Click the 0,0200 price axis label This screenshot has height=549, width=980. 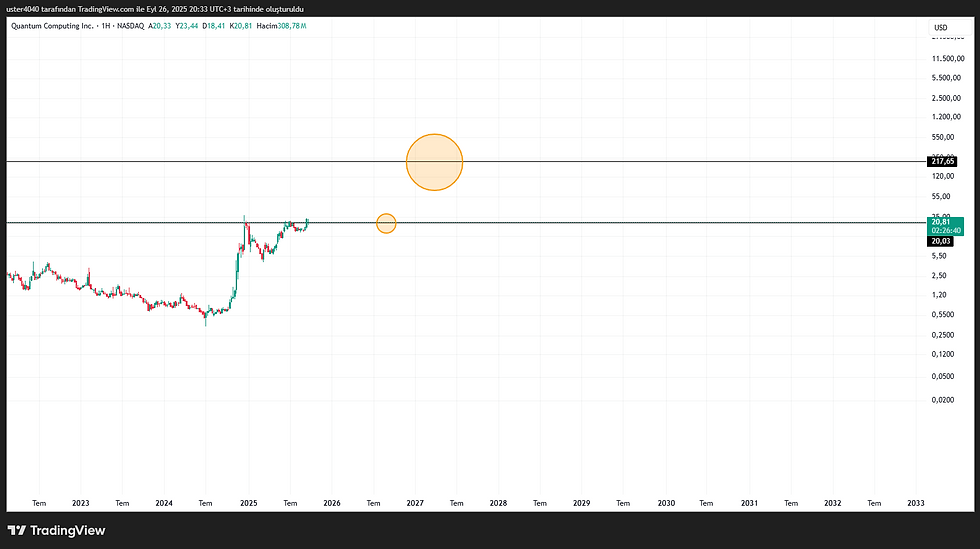(942, 400)
